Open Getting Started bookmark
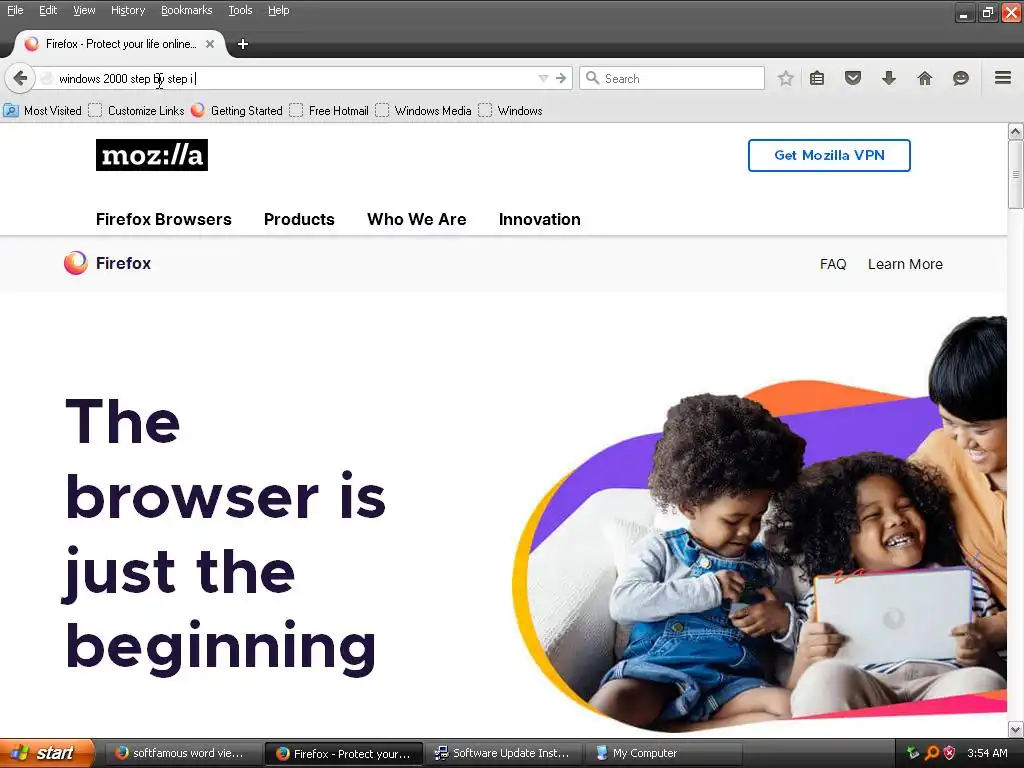The image size is (1024, 768). point(236,110)
